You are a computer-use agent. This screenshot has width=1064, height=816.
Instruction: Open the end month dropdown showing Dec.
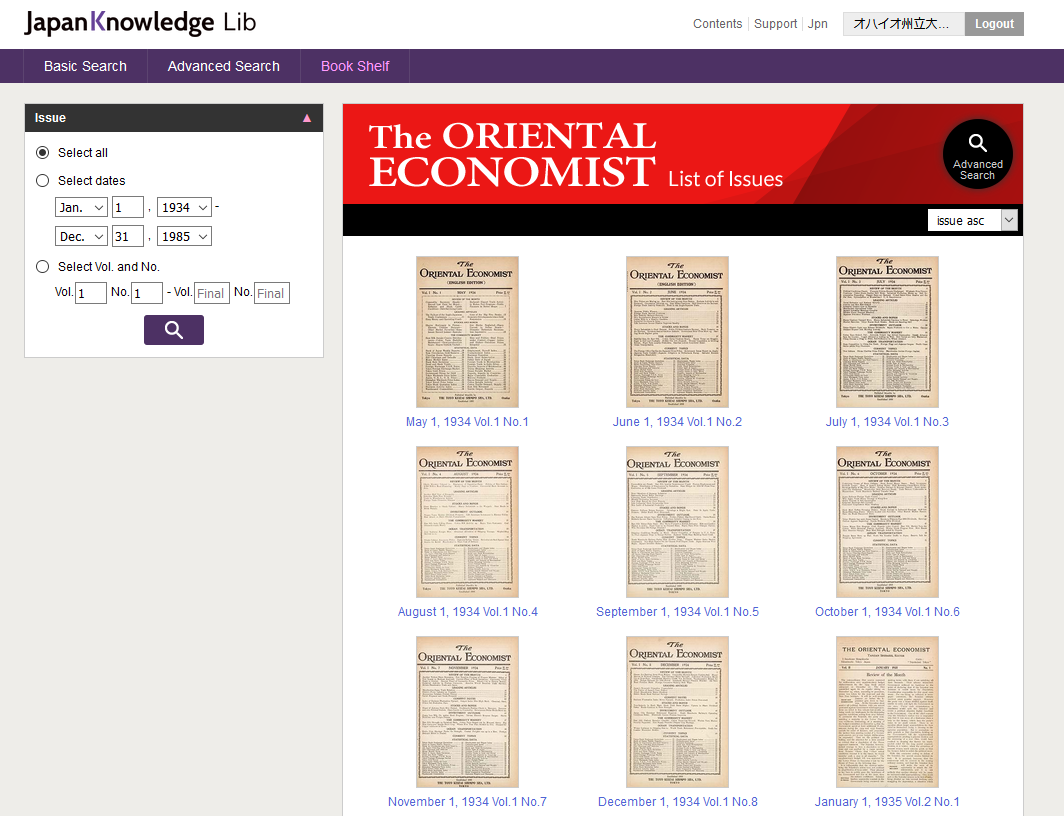(x=81, y=236)
